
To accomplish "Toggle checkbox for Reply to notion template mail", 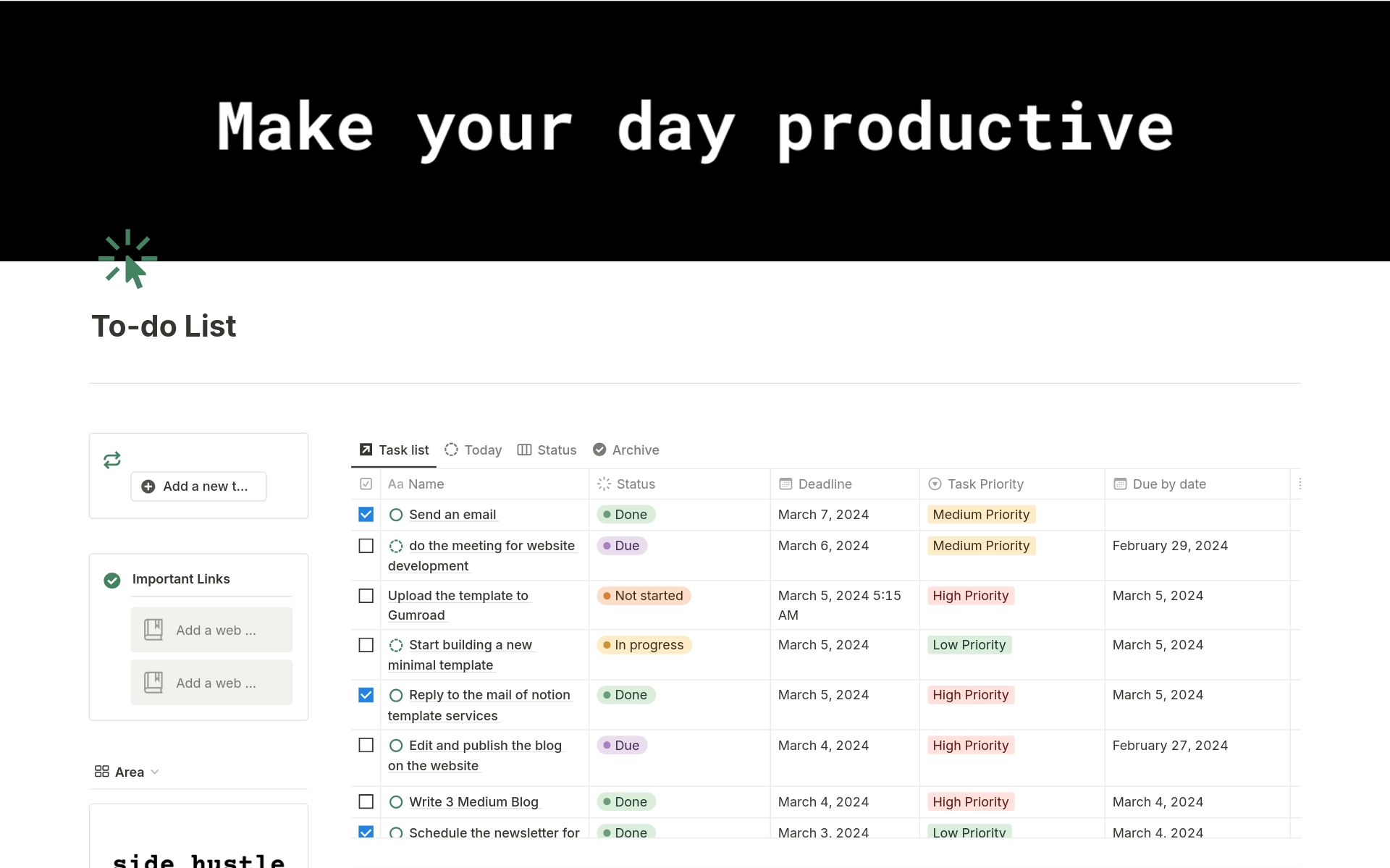I will pyautogui.click(x=366, y=694).
